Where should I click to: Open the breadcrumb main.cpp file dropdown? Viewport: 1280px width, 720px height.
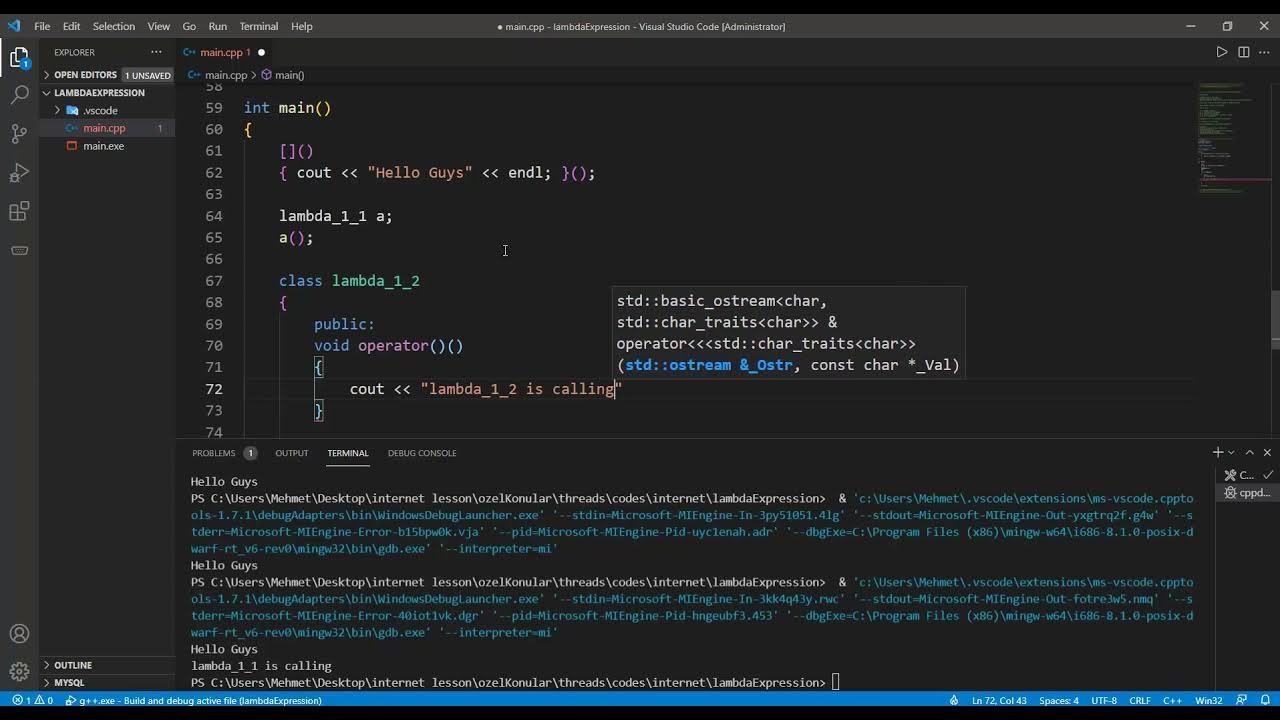pyautogui.click(x=218, y=75)
